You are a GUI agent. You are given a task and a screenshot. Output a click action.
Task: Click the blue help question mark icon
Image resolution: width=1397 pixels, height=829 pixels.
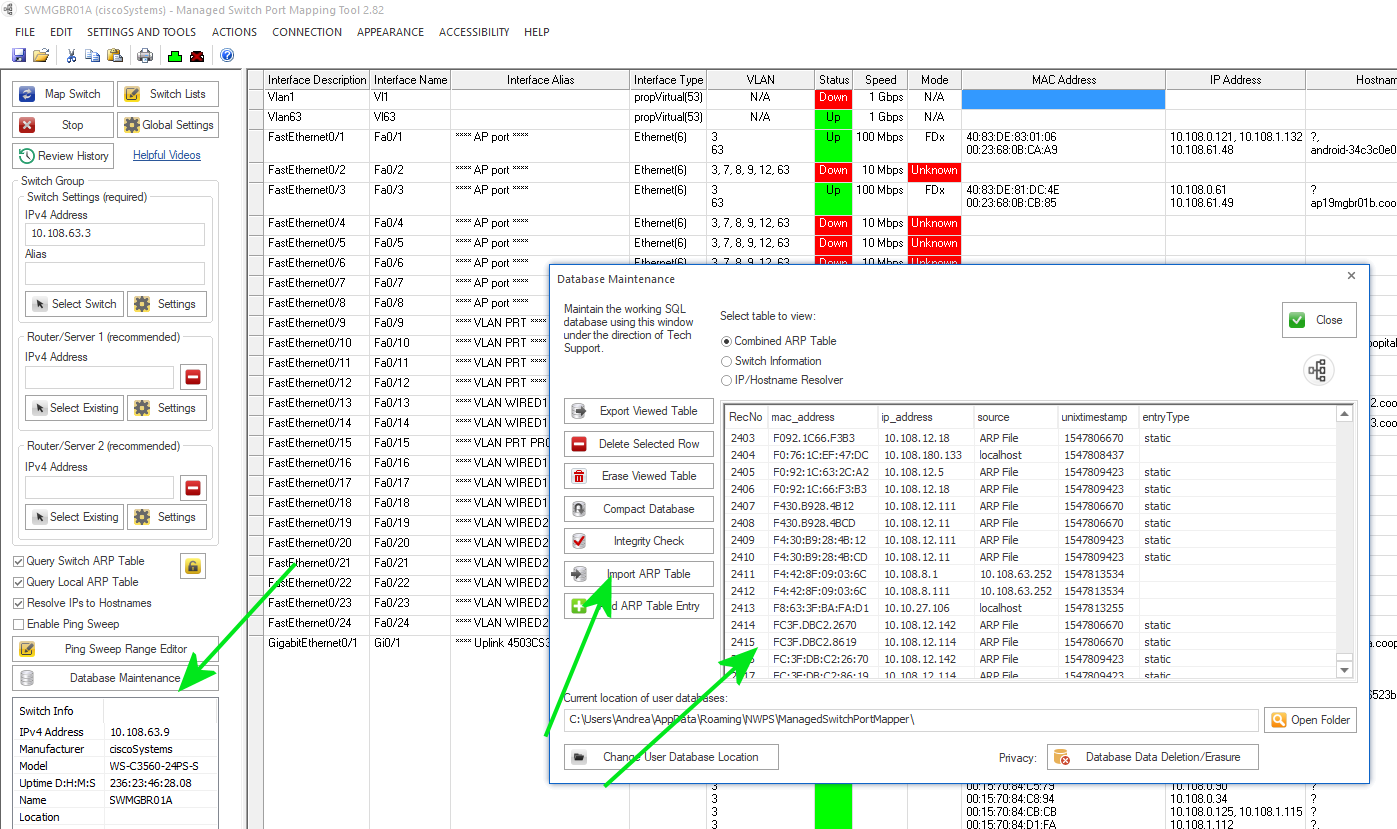click(x=227, y=55)
